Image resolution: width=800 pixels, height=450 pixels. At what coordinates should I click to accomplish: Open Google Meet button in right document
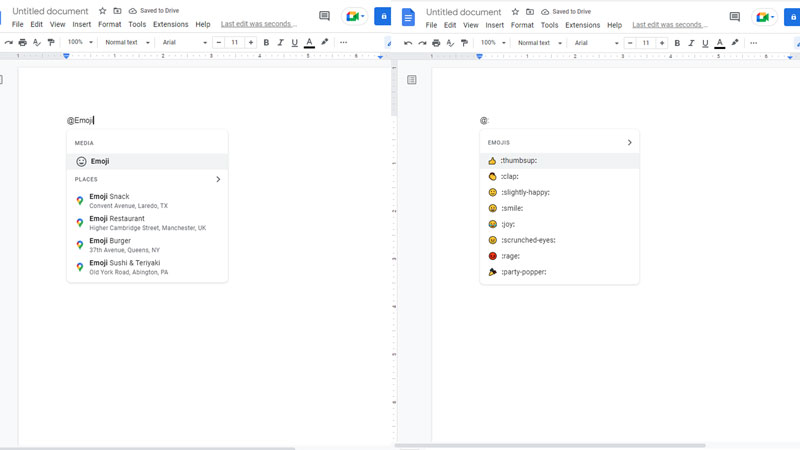(764, 17)
